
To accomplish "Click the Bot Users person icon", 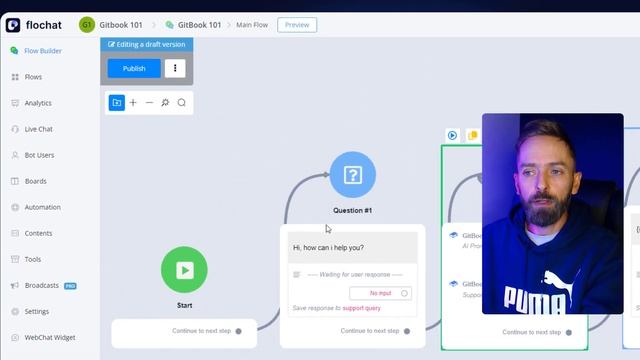I will pos(15,155).
